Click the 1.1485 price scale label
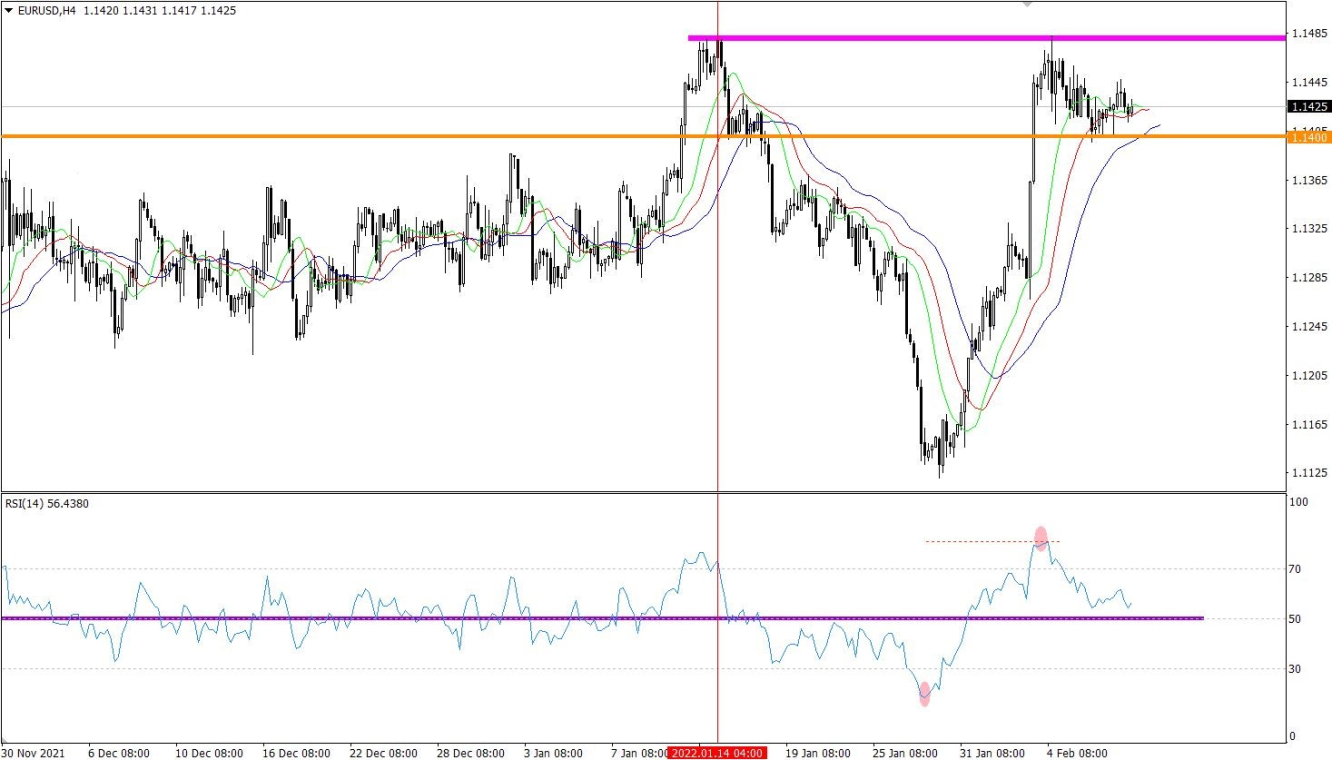Viewport: 1332px width, 760px height. [x=1309, y=33]
